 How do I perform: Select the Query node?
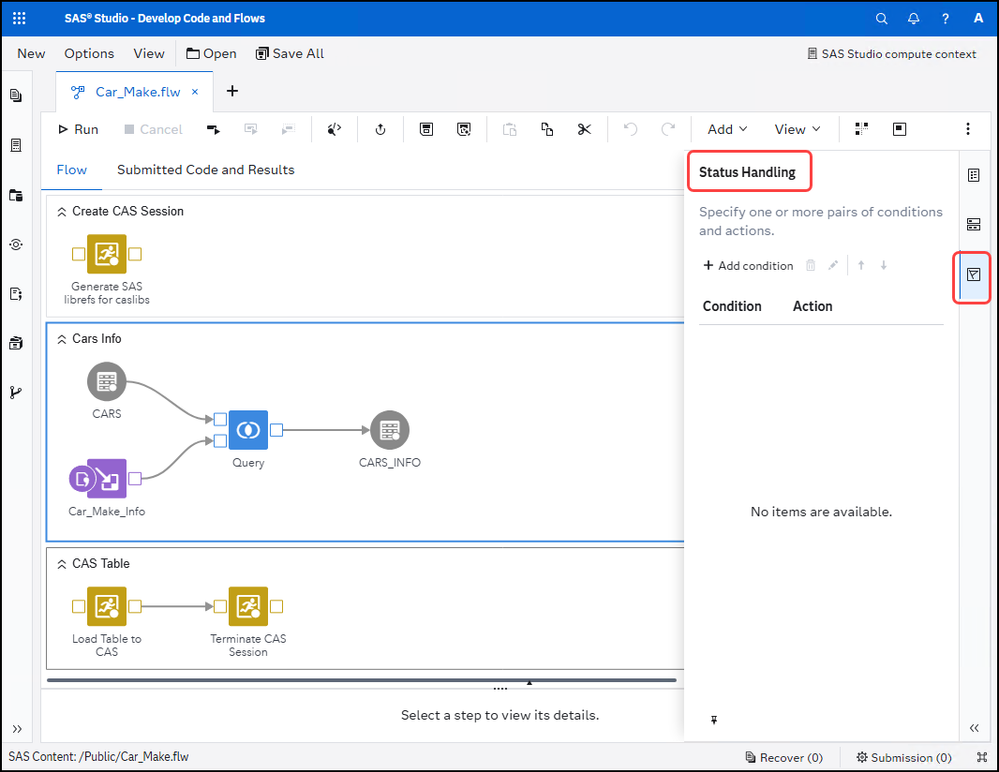tap(248, 430)
